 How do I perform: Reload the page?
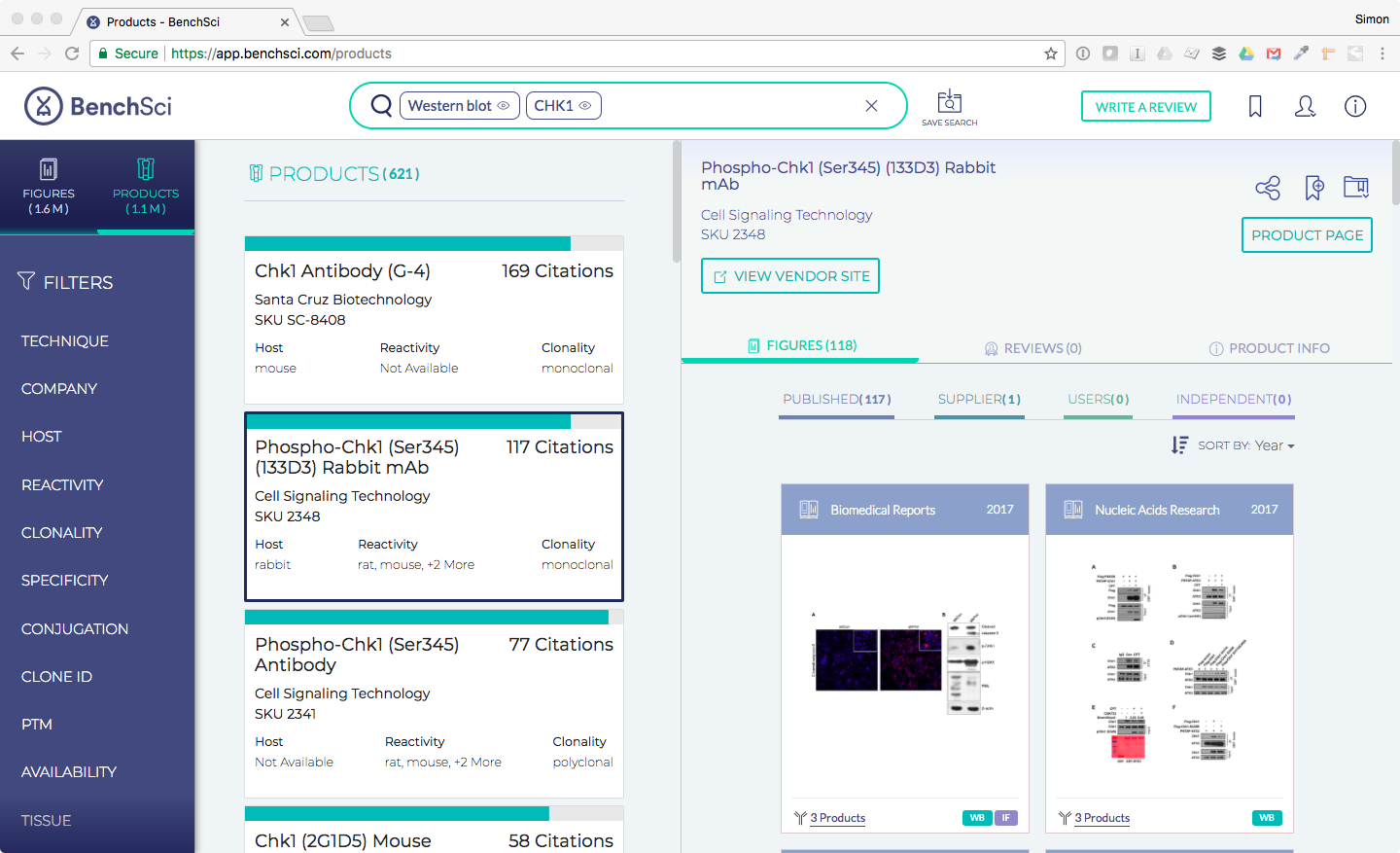tap(72, 53)
